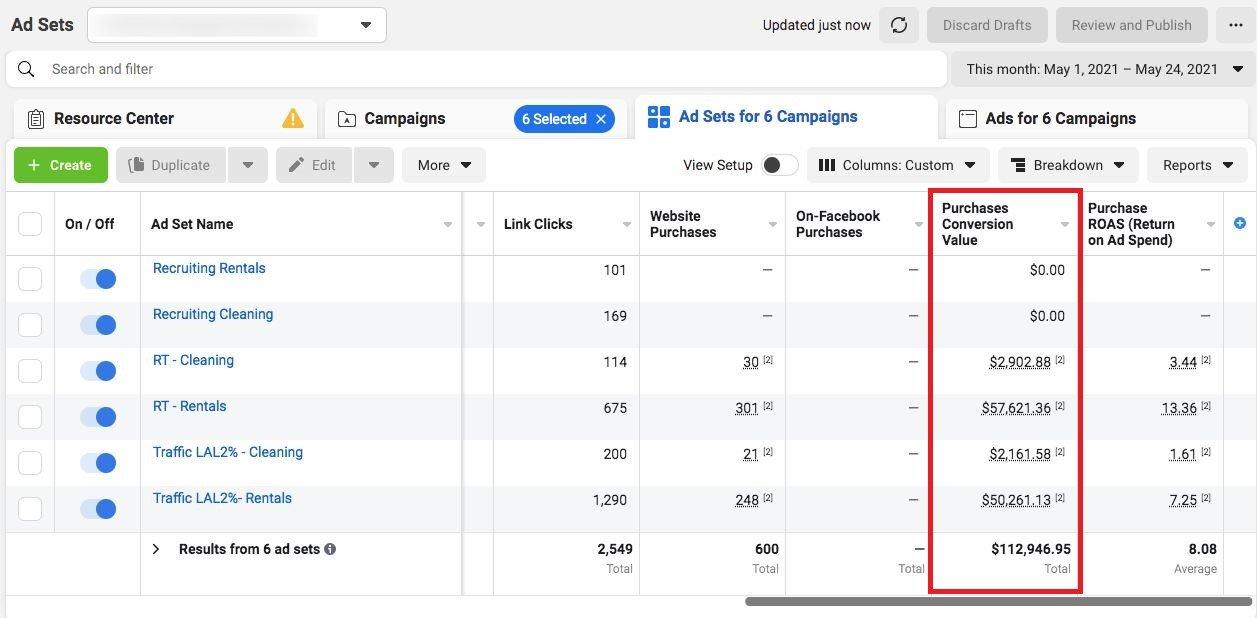
Task: Turn off the Recruiting Rentals ad set
Action: pos(98,279)
